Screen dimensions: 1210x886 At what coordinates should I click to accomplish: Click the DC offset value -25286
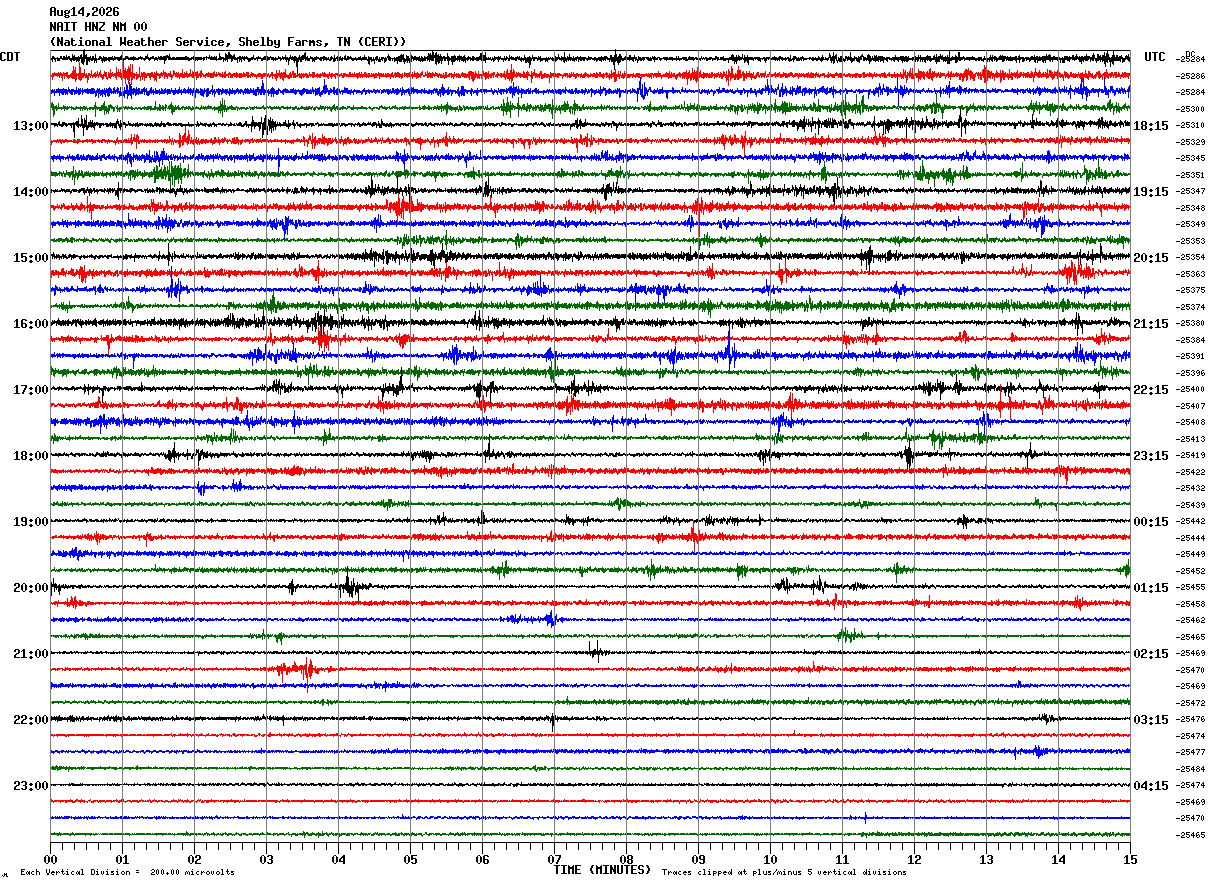(1190, 76)
